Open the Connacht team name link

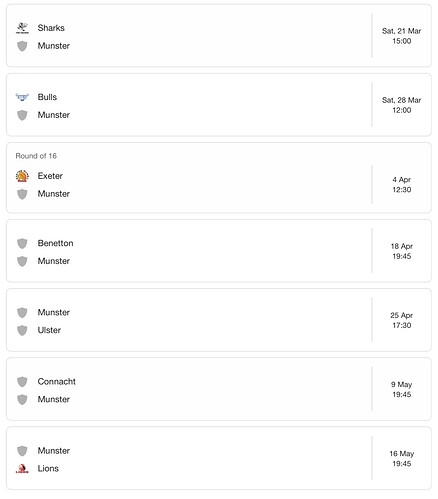click(x=57, y=382)
